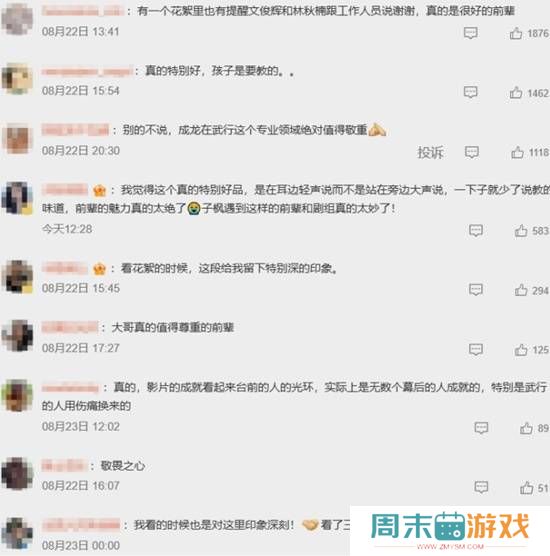Image resolution: width=550 pixels, height=556 pixels.
Task: Open the 周末游戏 watermark logo
Action: pyautogui.click(x=450, y=530)
